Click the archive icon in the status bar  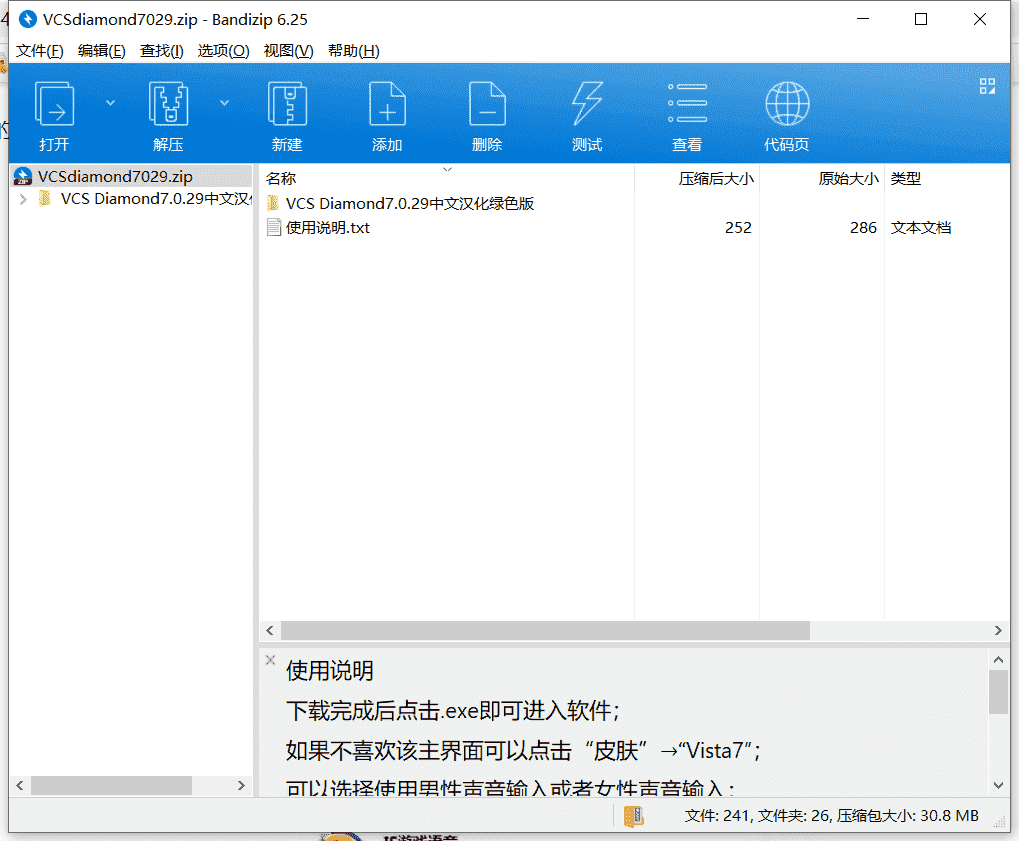634,816
